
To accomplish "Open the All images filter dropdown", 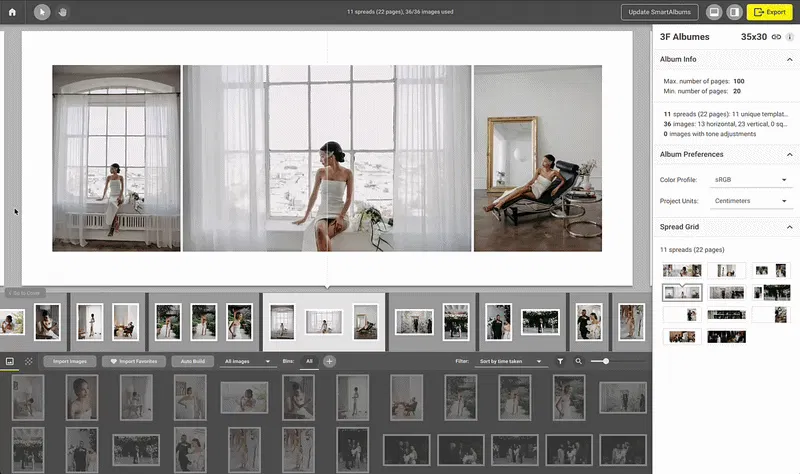I will 248,361.
